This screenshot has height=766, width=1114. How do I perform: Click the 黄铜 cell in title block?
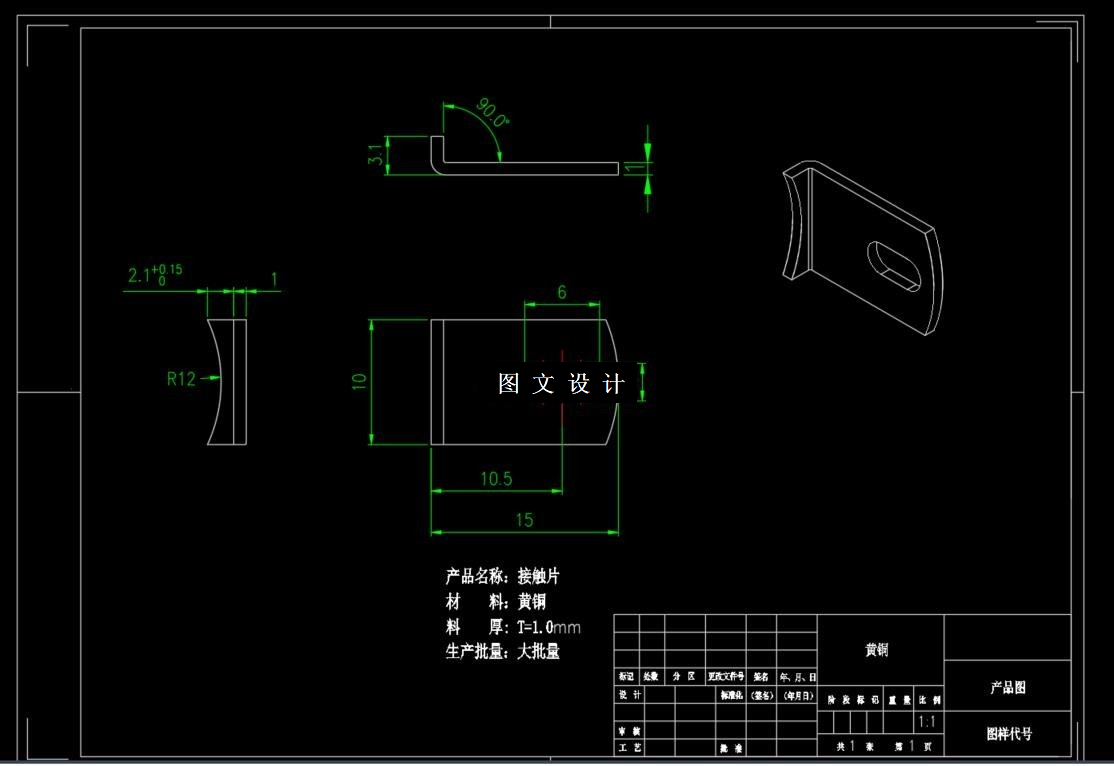(877, 649)
